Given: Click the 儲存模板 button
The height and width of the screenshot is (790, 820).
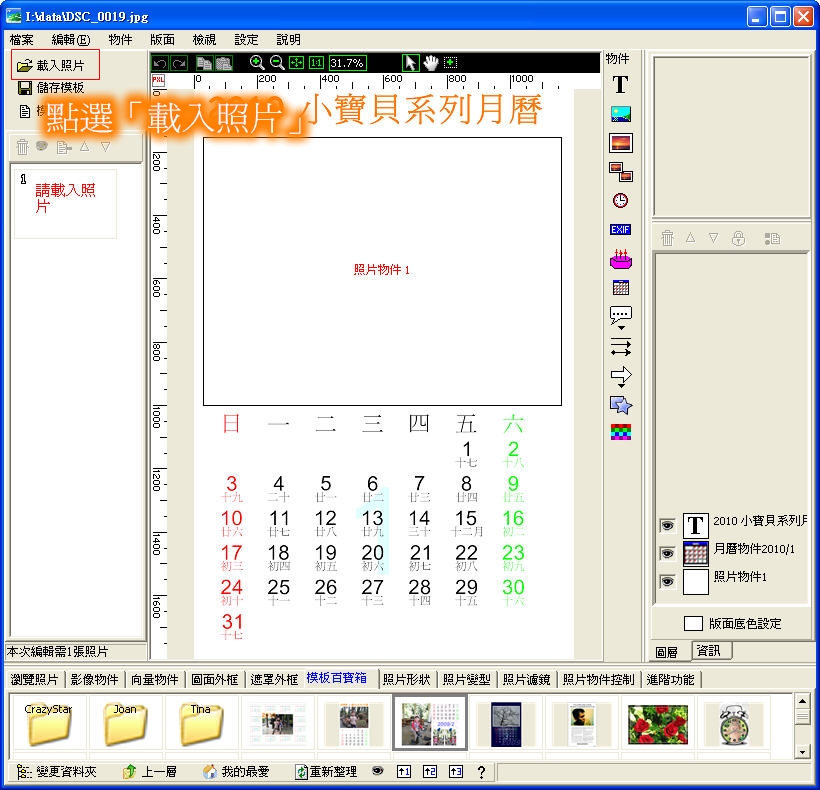Looking at the screenshot, I should tap(51, 88).
